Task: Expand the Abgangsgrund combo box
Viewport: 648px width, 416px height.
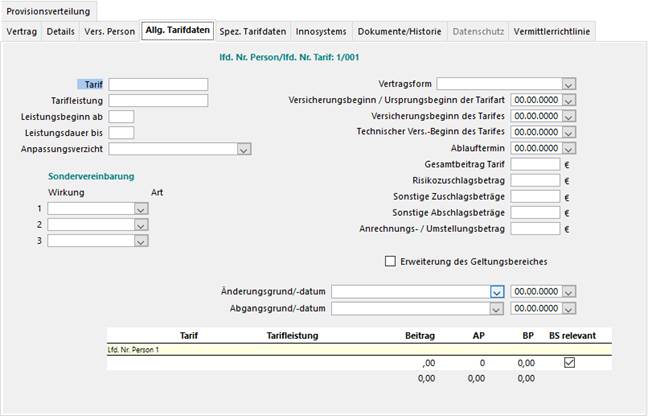Action: [496, 308]
